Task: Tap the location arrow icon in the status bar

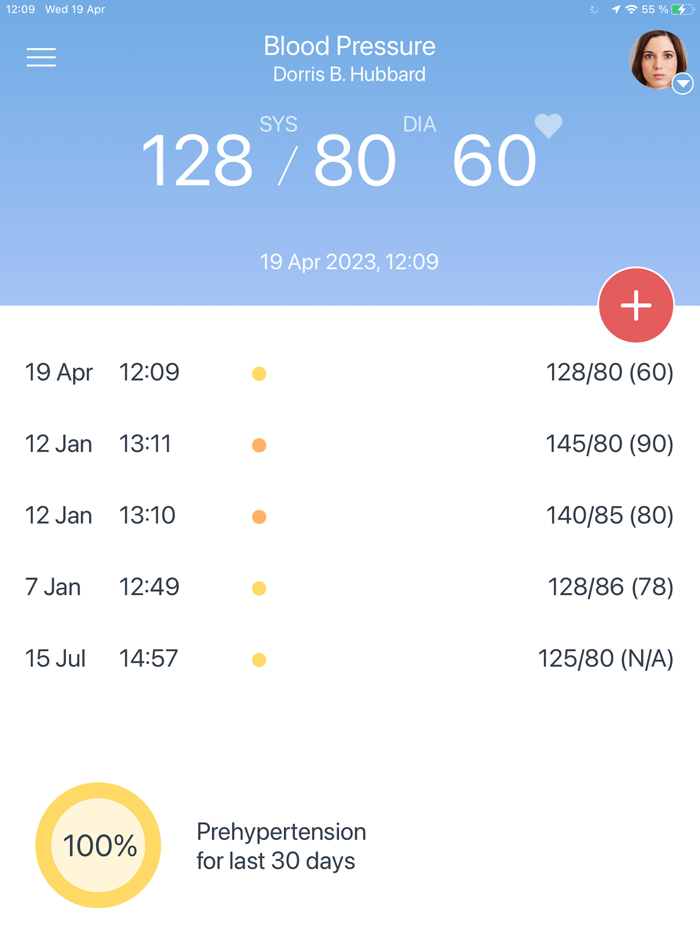Action: coord(615,9)
